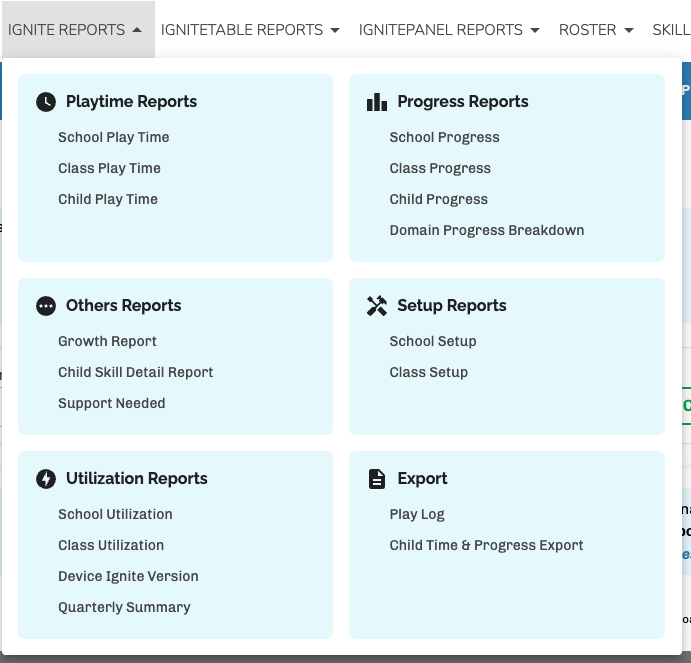The height and width of the screenshot is (663, 691).
Task: Click the tools icon beside Setup Reports
Action: (377, 306)
